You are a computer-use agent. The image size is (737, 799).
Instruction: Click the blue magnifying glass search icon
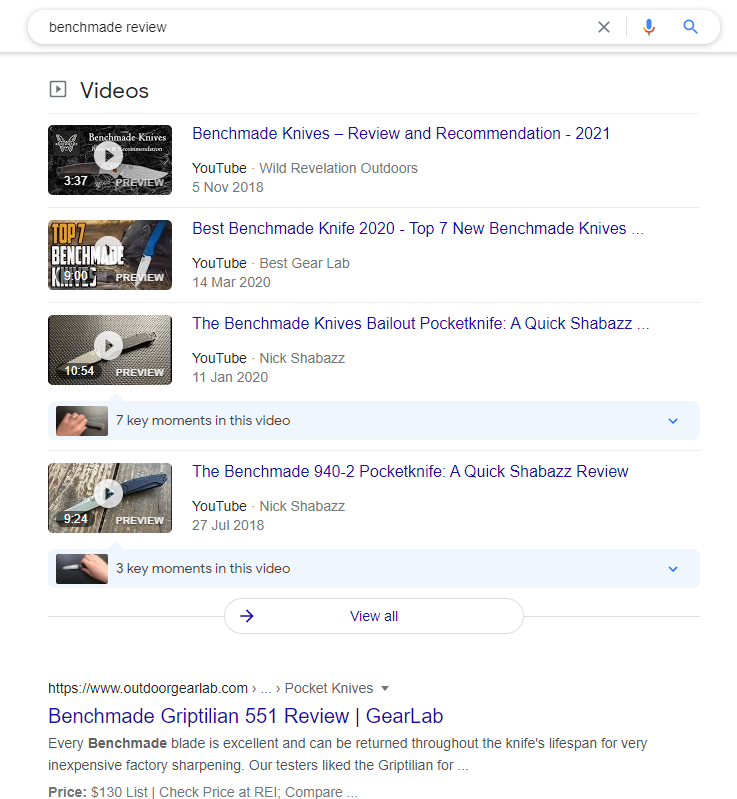tap(690, 26)
